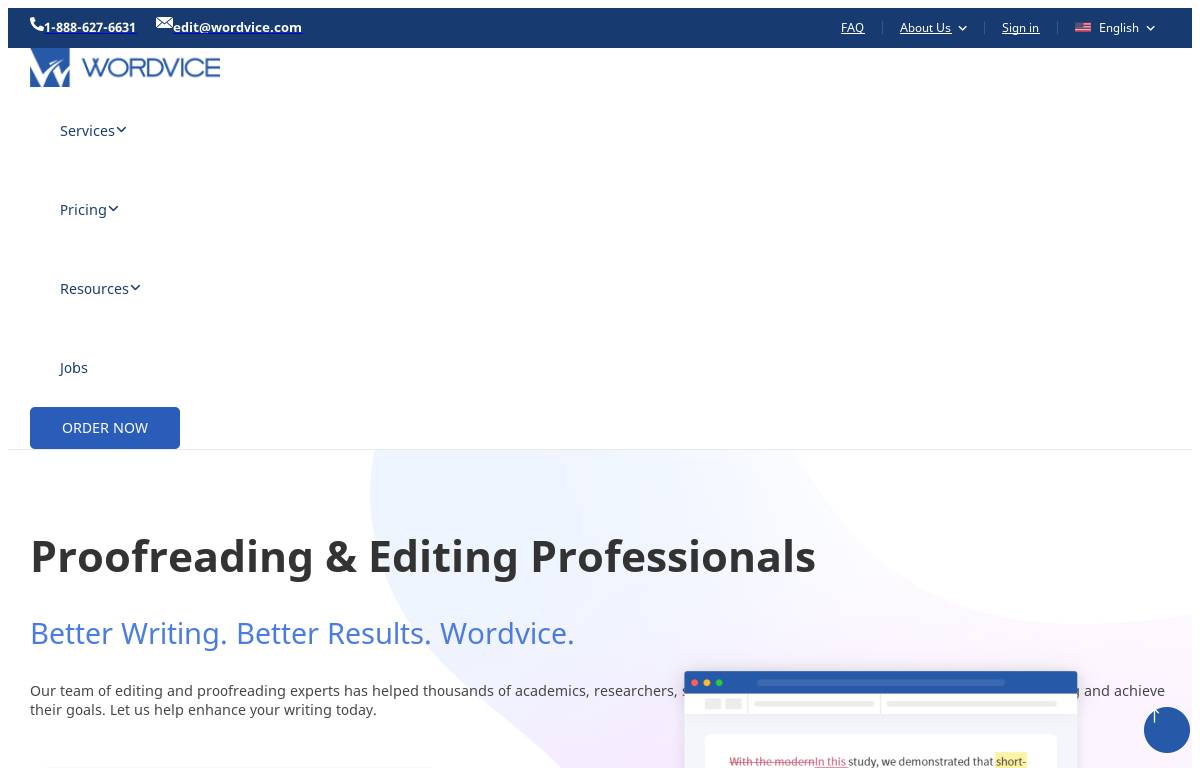Image resolution: width=1200 pixels, height=768 pixels.
Task: Expand the About Us dropdown arrow
Action: tap(963, 28)
